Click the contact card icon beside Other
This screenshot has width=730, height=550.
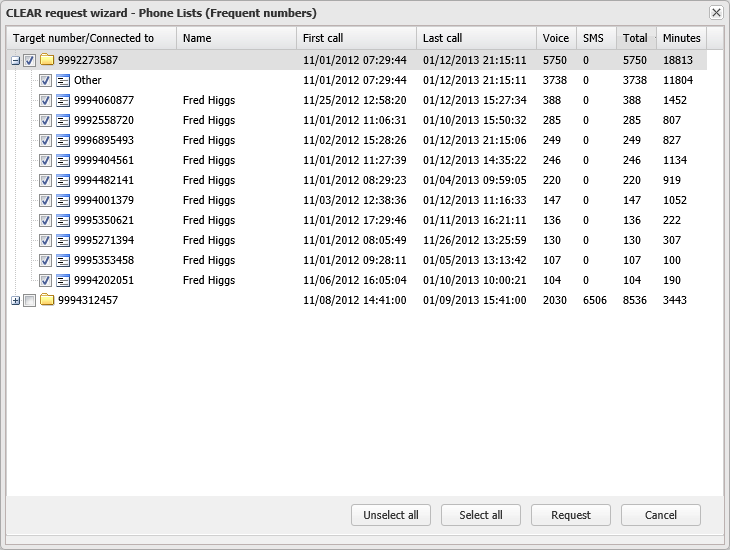tap(62, 80)
